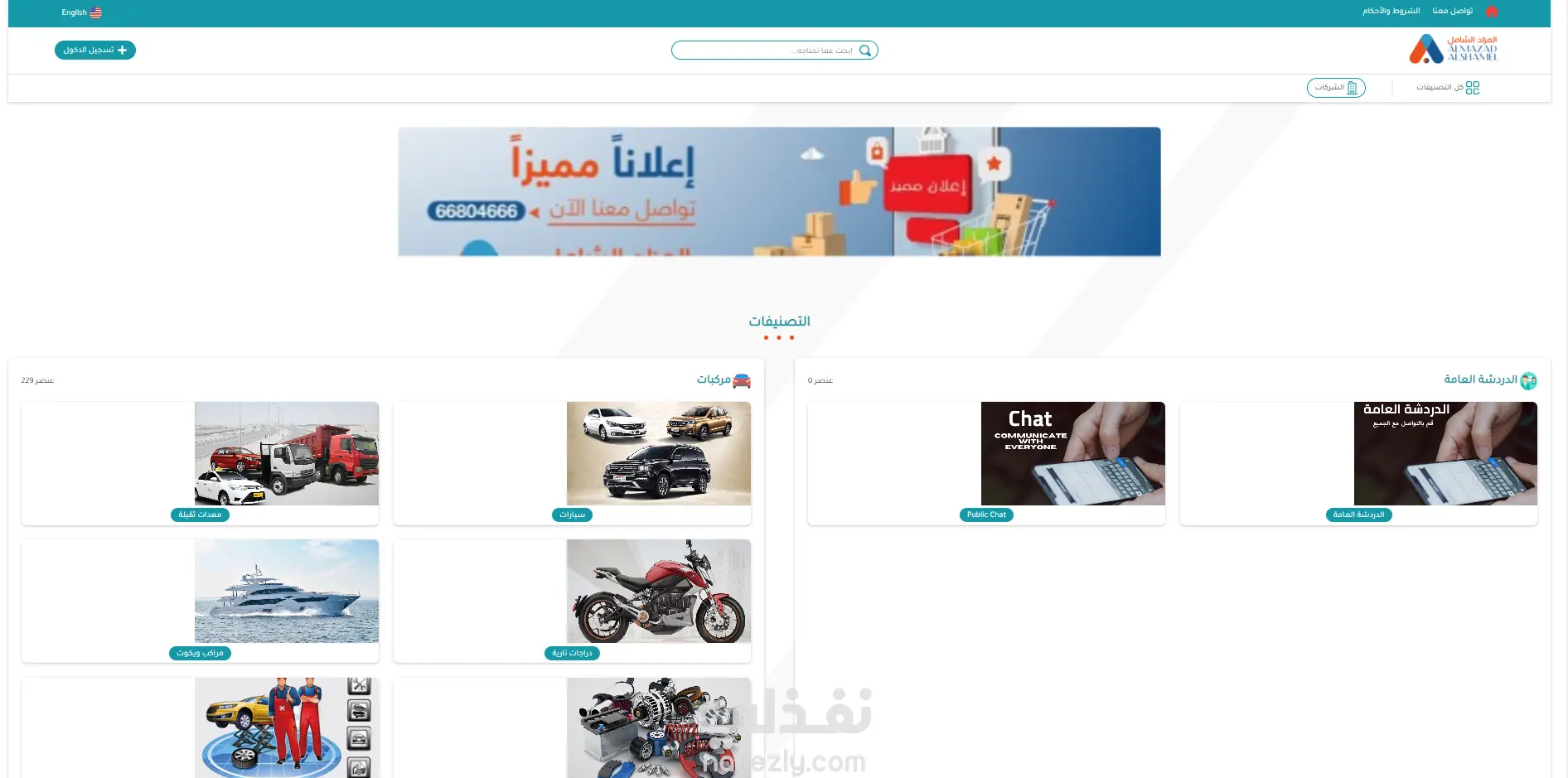Open terms and conditions link

tap(1391, 12)
